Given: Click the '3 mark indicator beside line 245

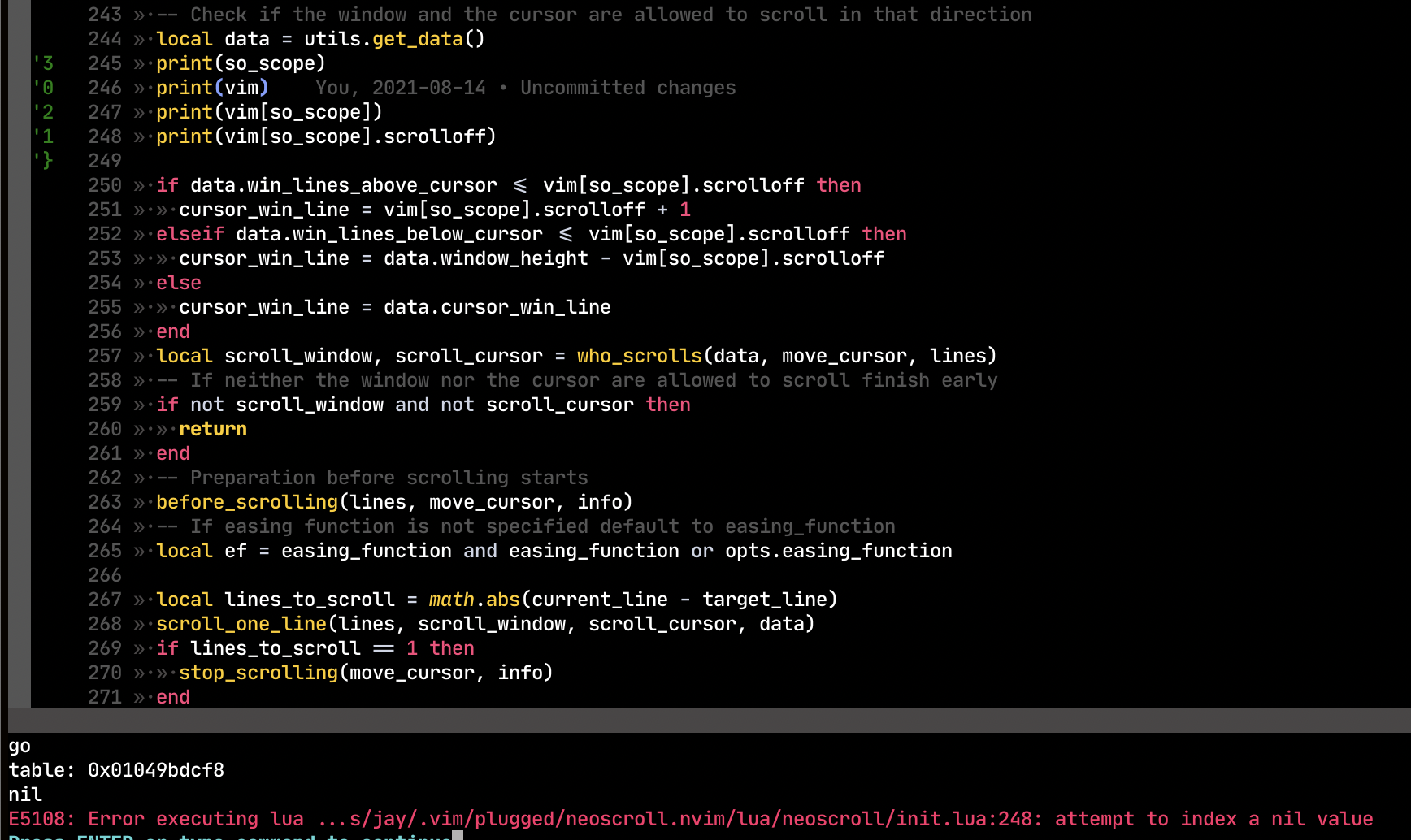Looking at the screenshot, I should [44, 63].
